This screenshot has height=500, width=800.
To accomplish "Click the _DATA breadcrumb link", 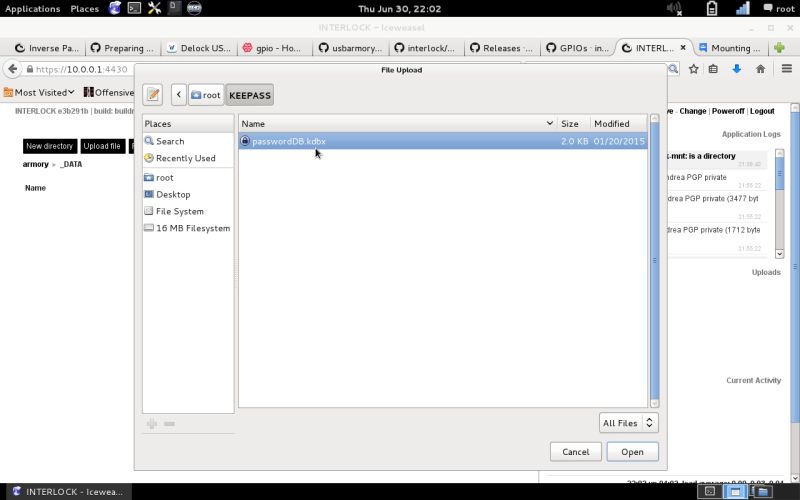I will click(71, 164).
